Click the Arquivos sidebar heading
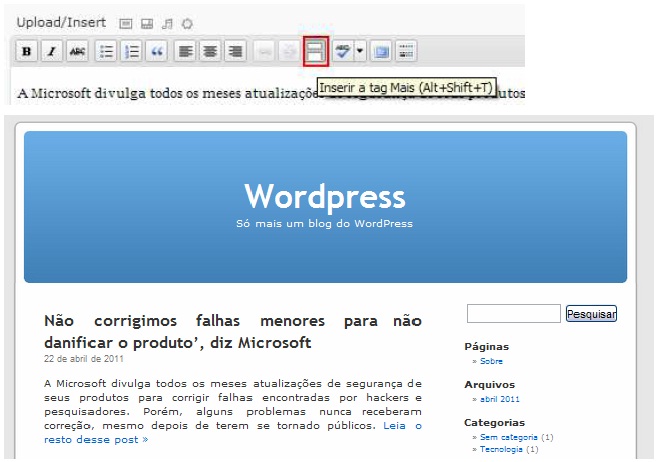Viewport: 660px width, 462px height. [490, 385]
